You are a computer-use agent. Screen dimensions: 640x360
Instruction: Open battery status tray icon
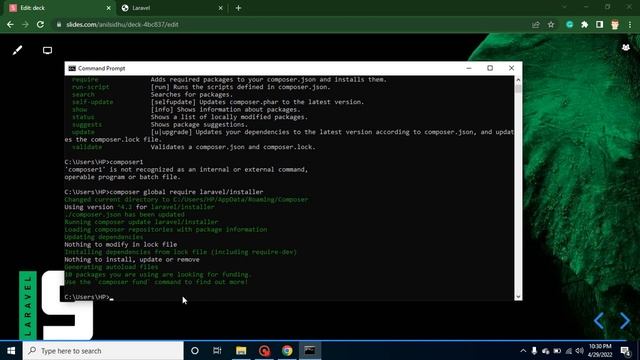(557, 351)
